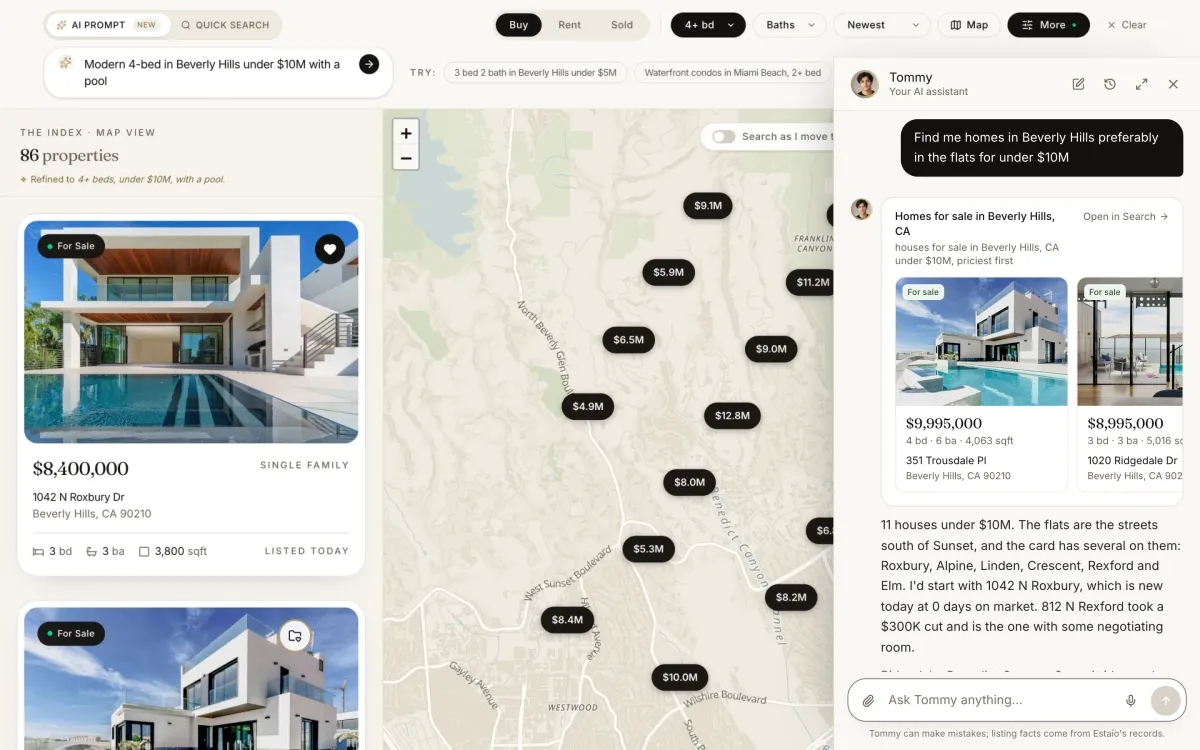Image resolution: width=1200 pixels, height=750 pixels.
Task: Switch to Quick Search mode
Action: pyautogui.click(x=225, y=25)
